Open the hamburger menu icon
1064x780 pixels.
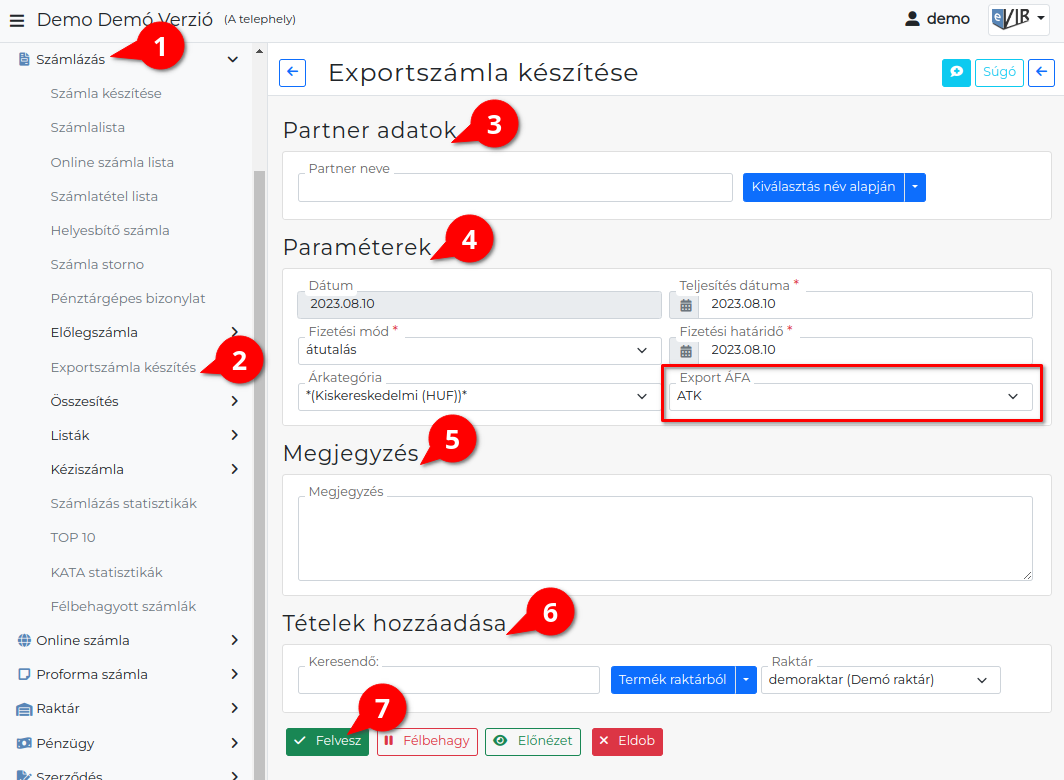pyautogui.click(x=17, y=20)
